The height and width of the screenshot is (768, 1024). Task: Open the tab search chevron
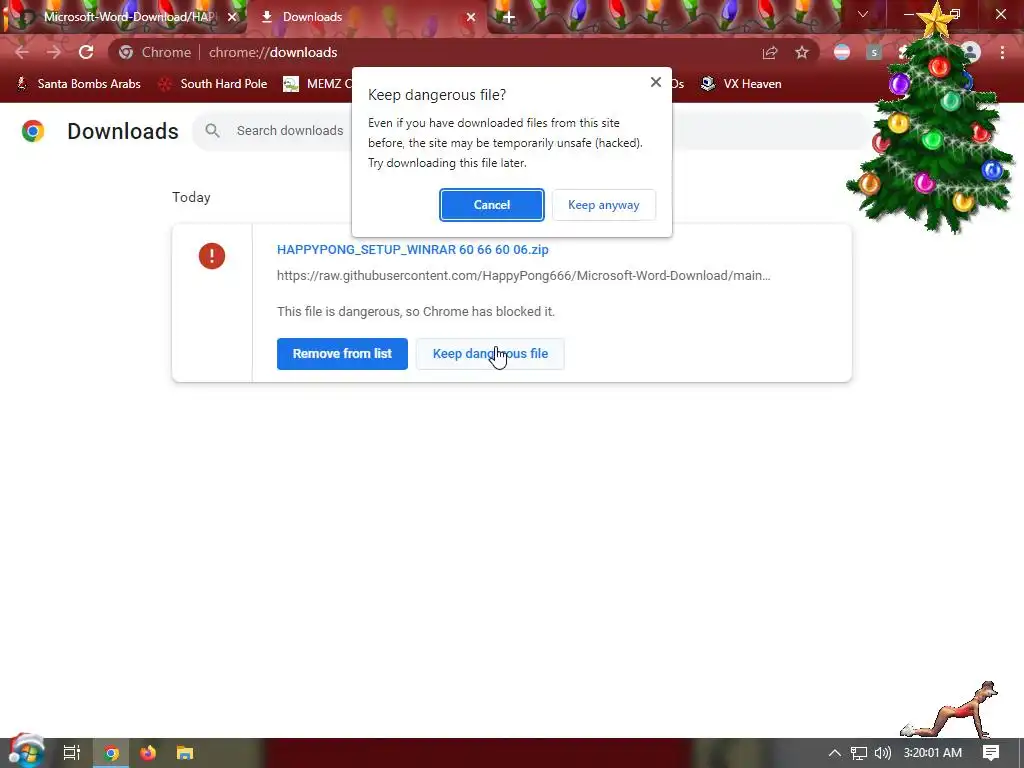[x=863, y=14]
